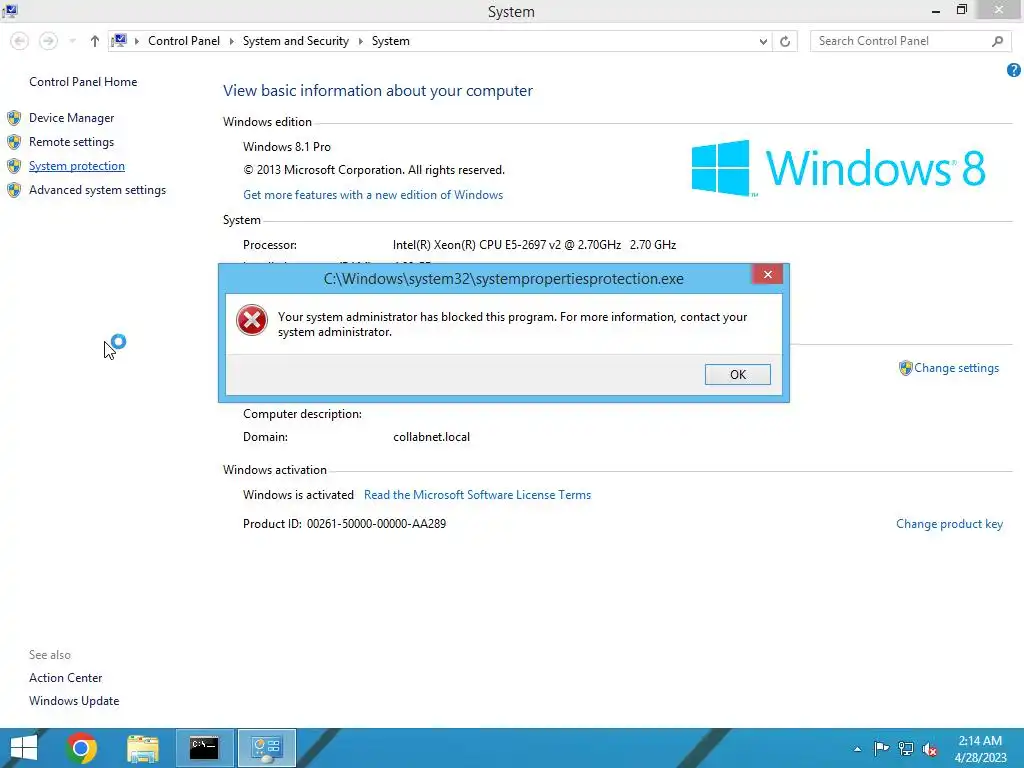Show hidden tray icons arrow
This screenshot has height=768, width=1024.
click(x=857, y=749)
